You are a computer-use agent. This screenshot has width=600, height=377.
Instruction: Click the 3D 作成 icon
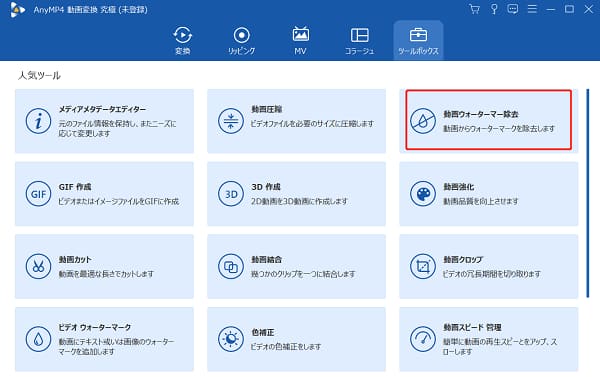point(231,194)
